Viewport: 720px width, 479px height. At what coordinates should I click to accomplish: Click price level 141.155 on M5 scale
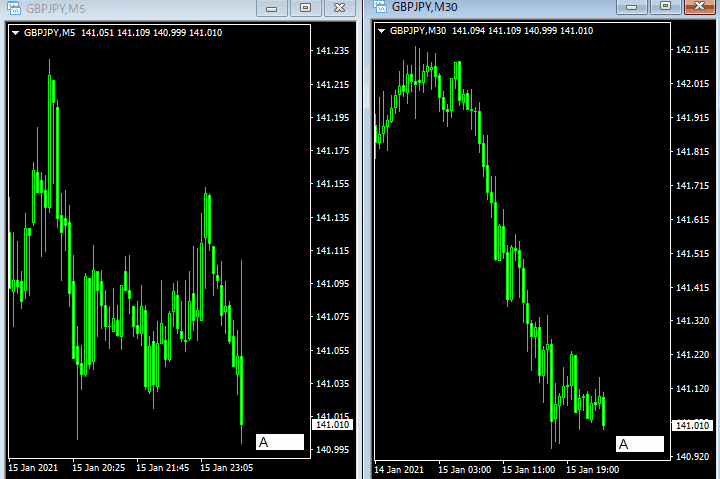click(332, 184)
